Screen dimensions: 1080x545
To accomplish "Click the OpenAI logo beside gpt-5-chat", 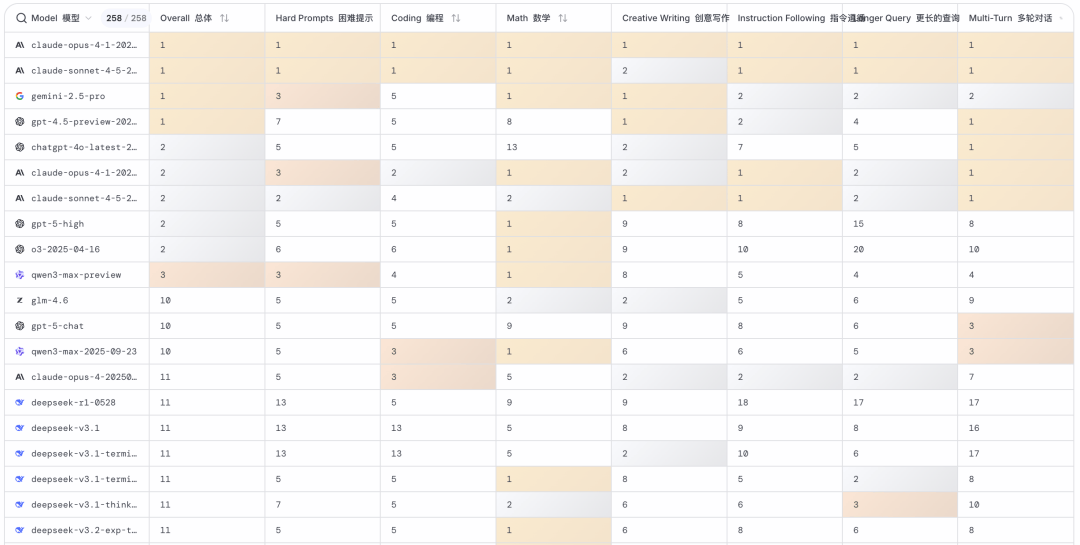I will (20, 326).
